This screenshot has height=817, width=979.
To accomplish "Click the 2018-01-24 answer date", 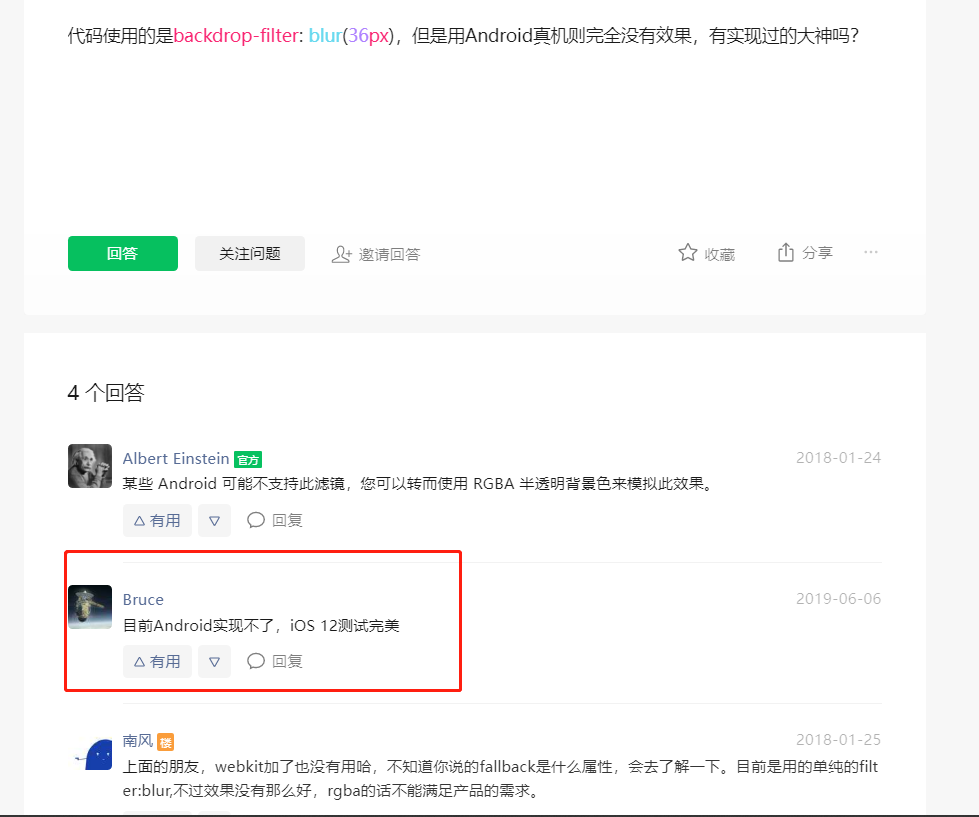I will pyautogui.click(x=839, y=457).
